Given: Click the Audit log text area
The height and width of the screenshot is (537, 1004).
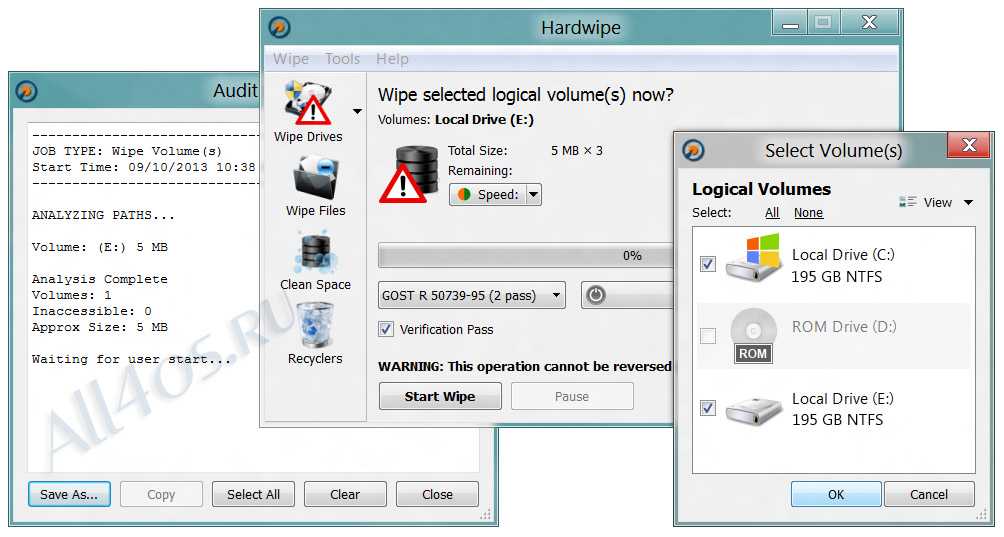Looking at the screenshot, I should click(x=144, y=298).
